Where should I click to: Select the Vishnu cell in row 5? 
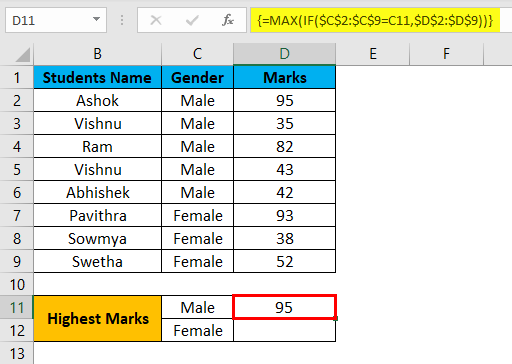pos(97,169)
